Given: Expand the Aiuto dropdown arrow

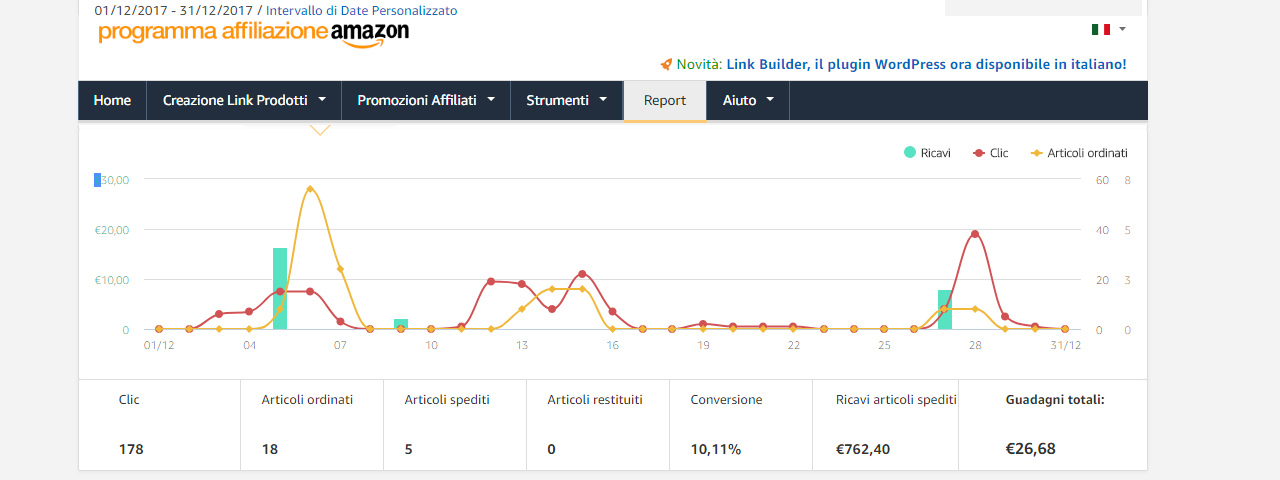Looking at the screenshot, I should pyautogui.click(x=770, y=100).
